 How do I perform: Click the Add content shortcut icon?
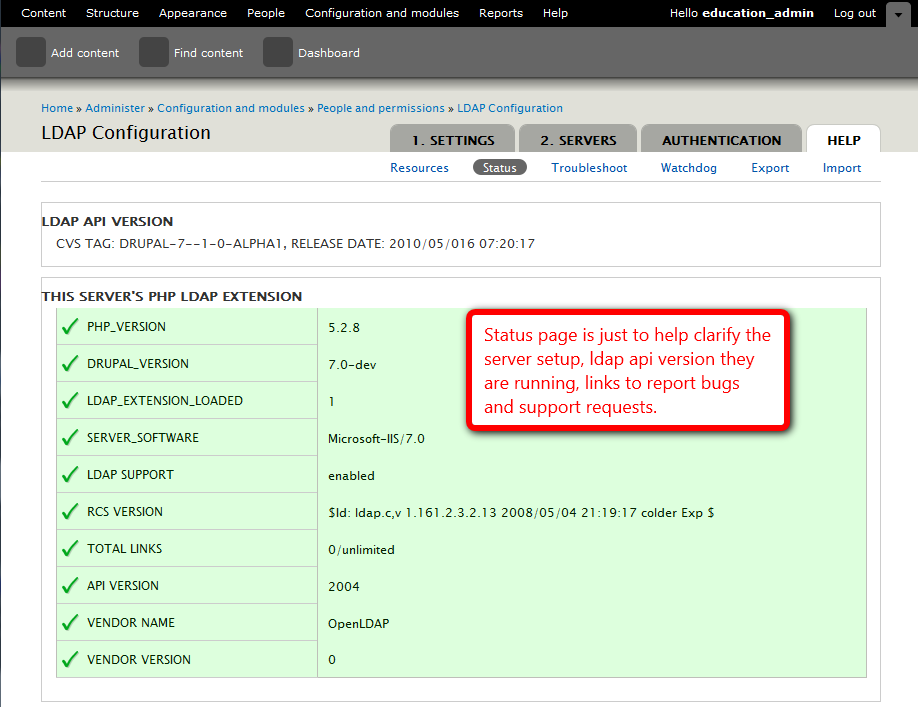[x=29, y=51]
